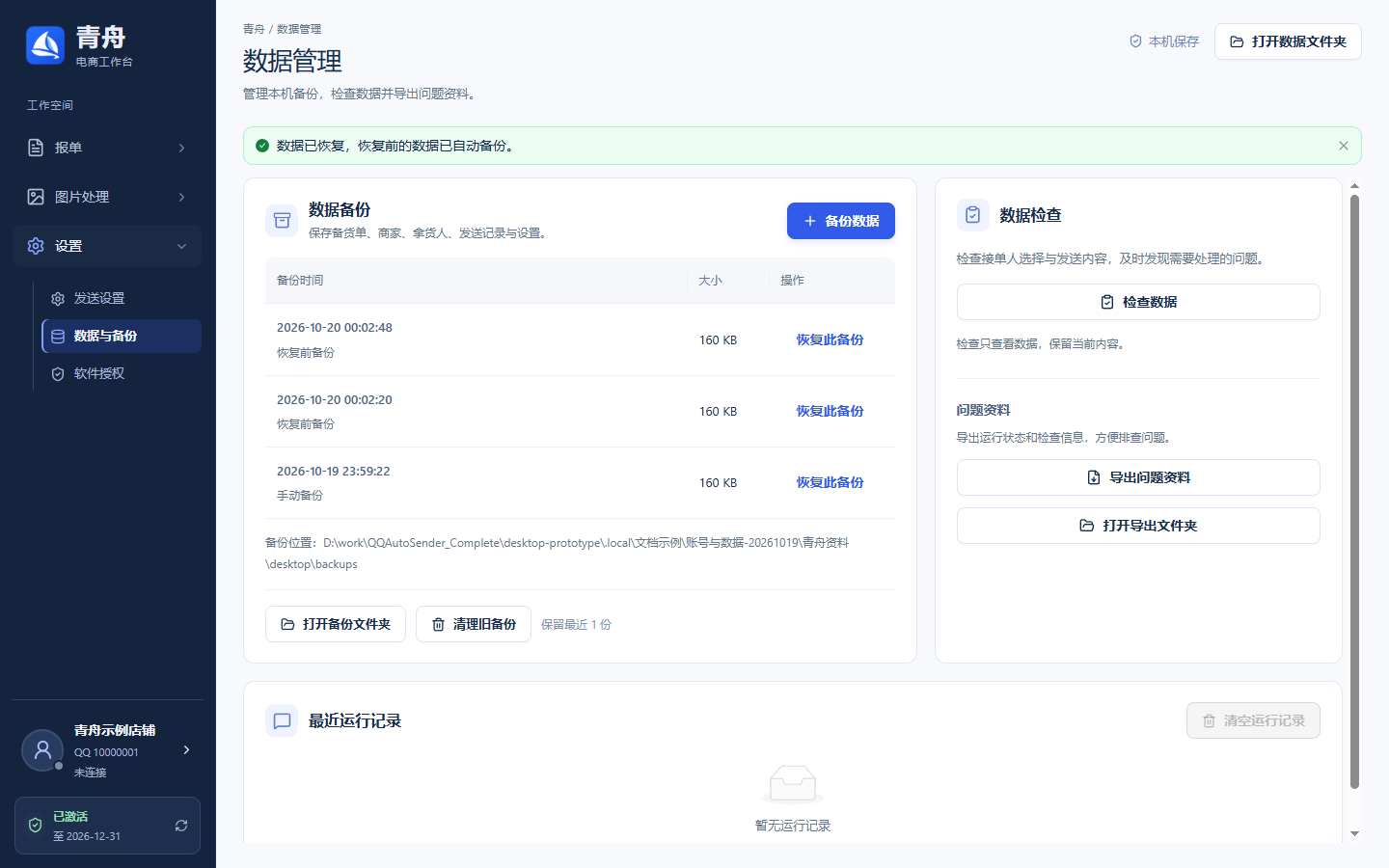1389x868 pixels.
Task: Click the 本机保存 label in header
Action: pyautogui.click(x=1174, y=41)
